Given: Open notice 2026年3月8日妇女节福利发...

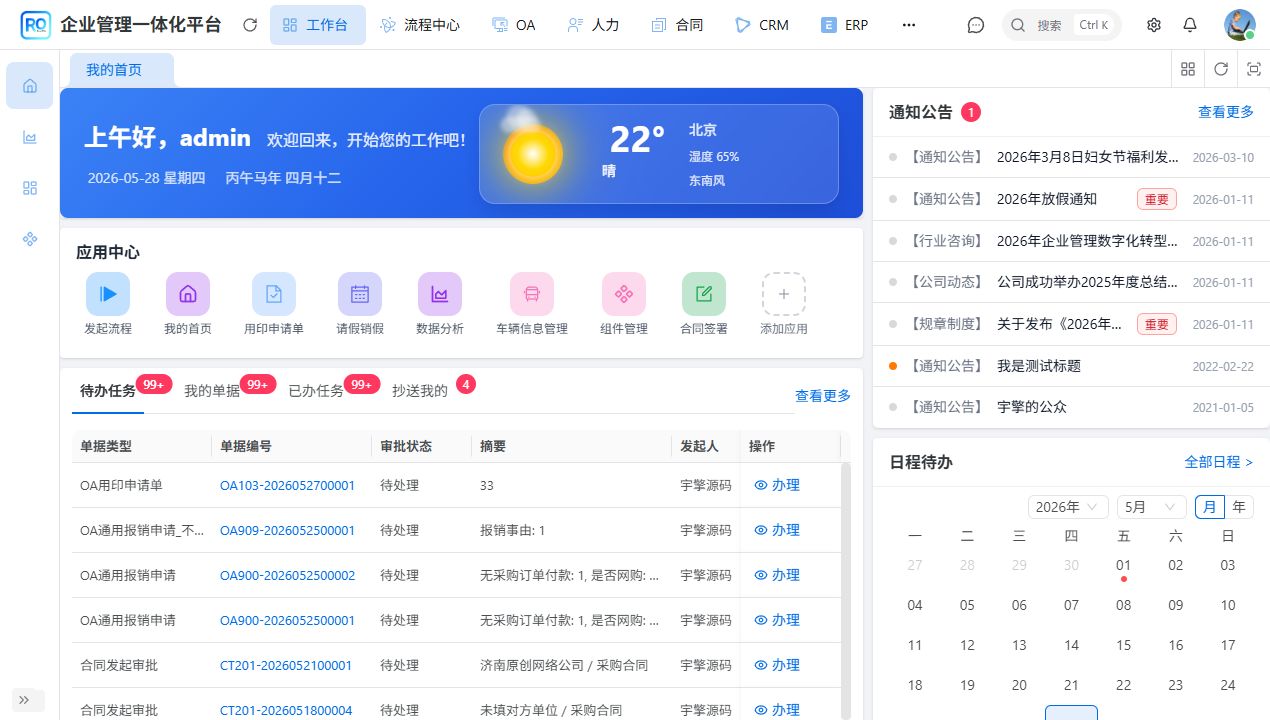Looking at the screenshot, I should point(1088,157).
